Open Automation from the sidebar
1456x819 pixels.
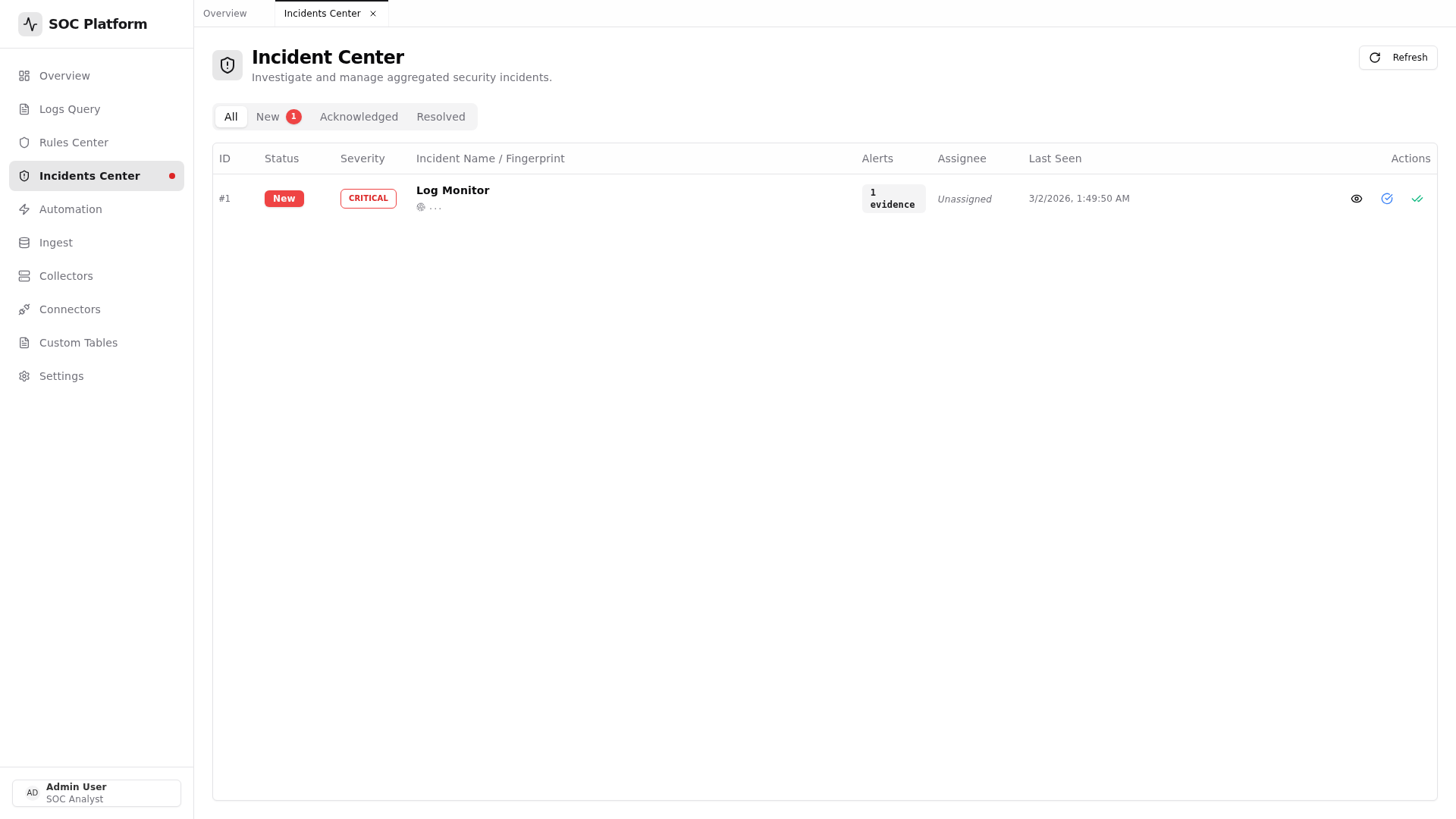pyautogui.click(x=71, y=209)
